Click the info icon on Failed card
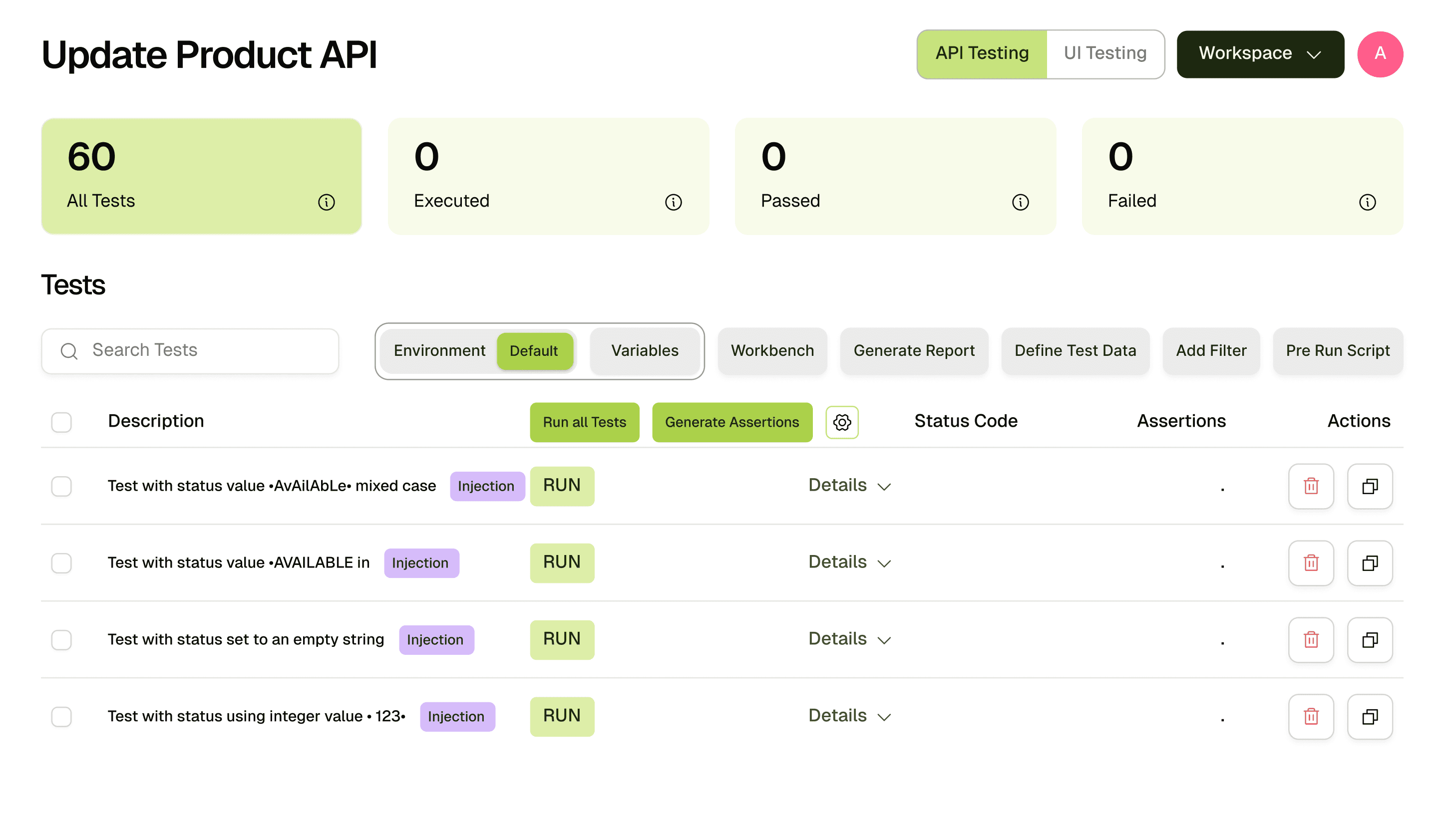 [x=1367, y=202]
